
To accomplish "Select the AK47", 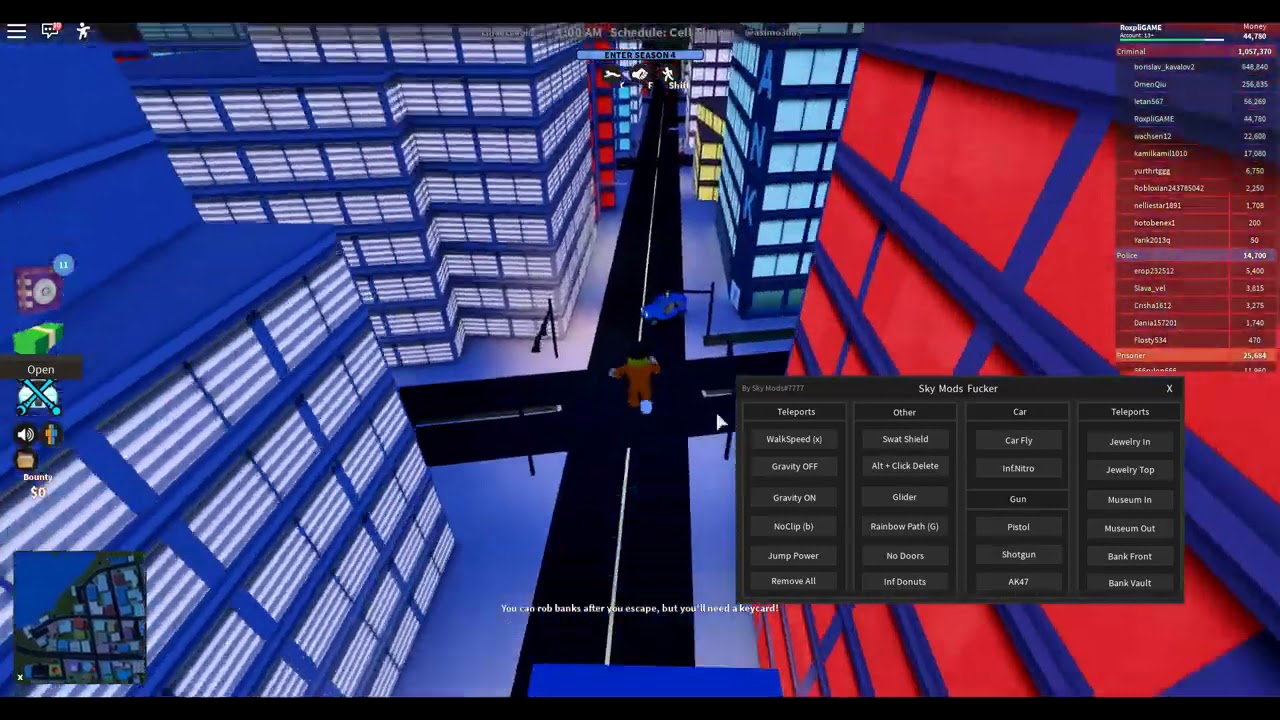I will pos(1019,581).
